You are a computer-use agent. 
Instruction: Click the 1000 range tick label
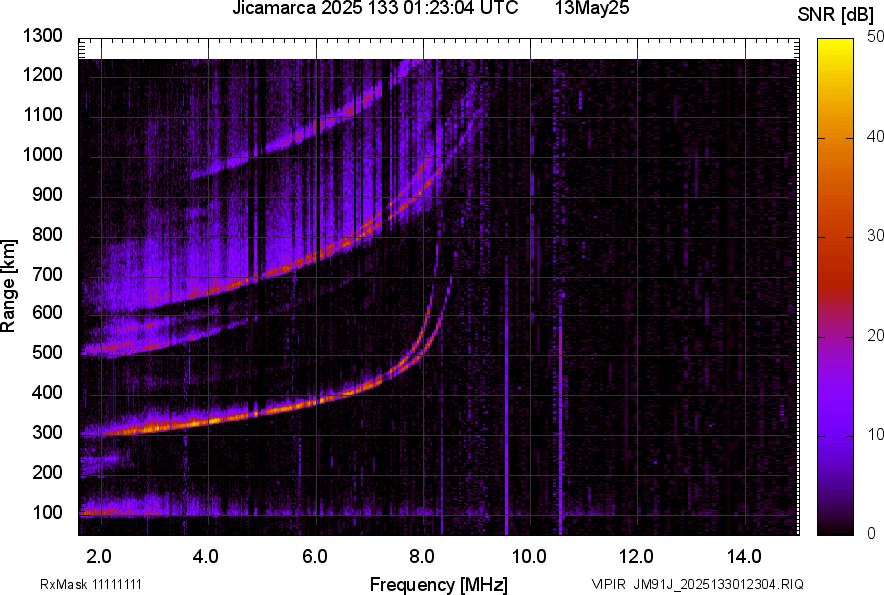[42, 154]
